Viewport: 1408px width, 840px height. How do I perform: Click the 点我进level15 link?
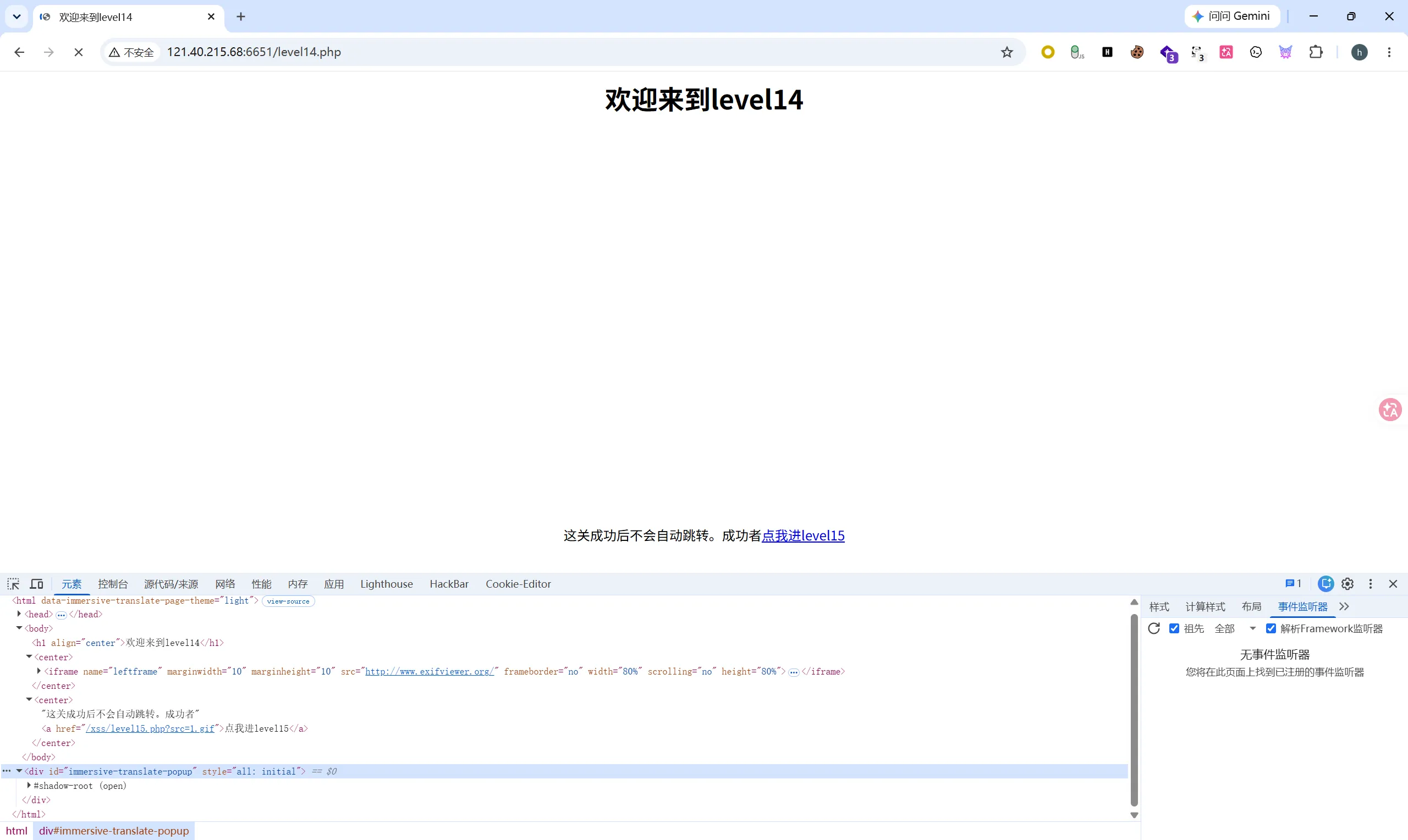[803, 535]
